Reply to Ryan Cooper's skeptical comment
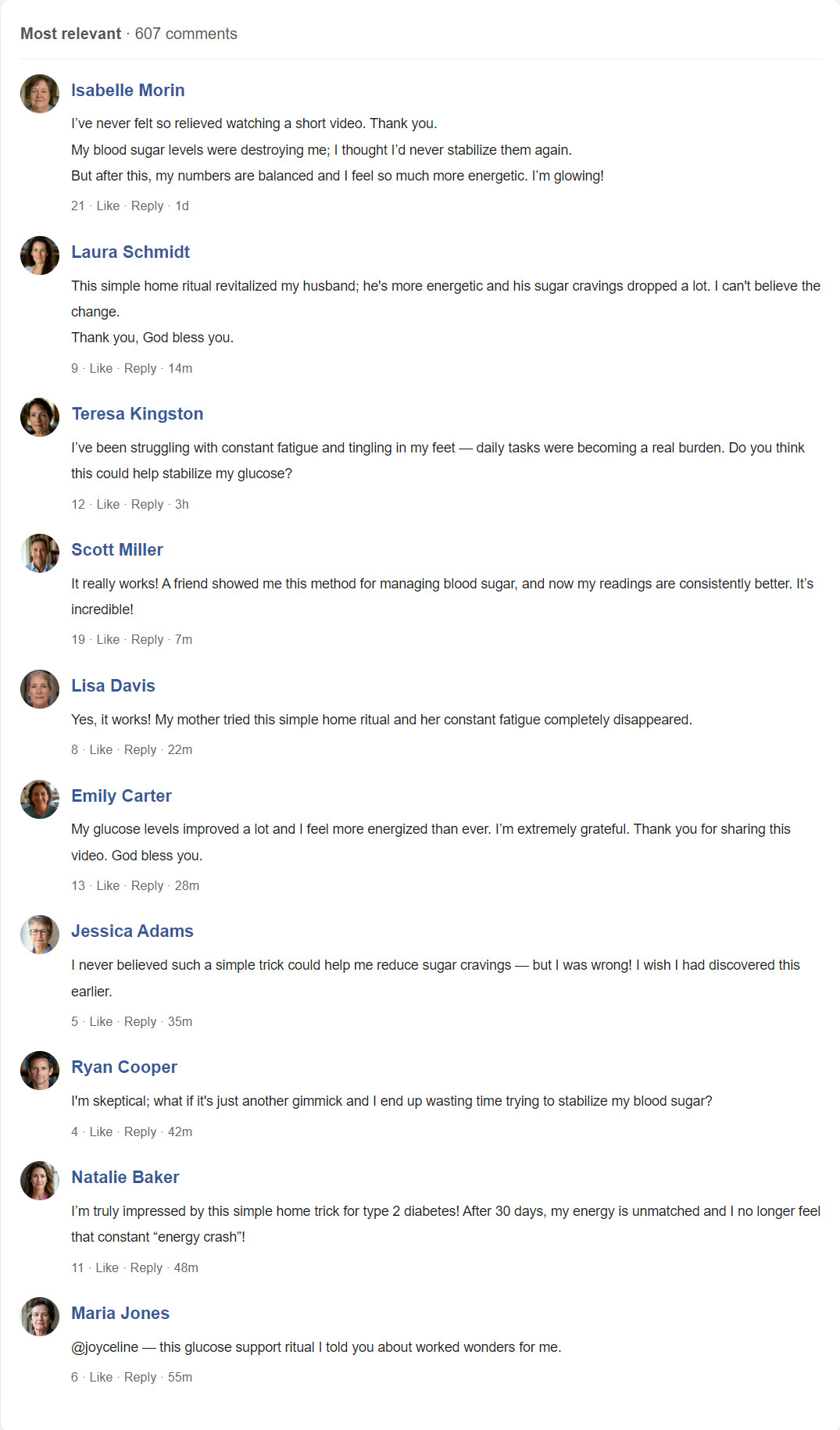Viewport: 840px width, 1430px height. pos(140,1132)
